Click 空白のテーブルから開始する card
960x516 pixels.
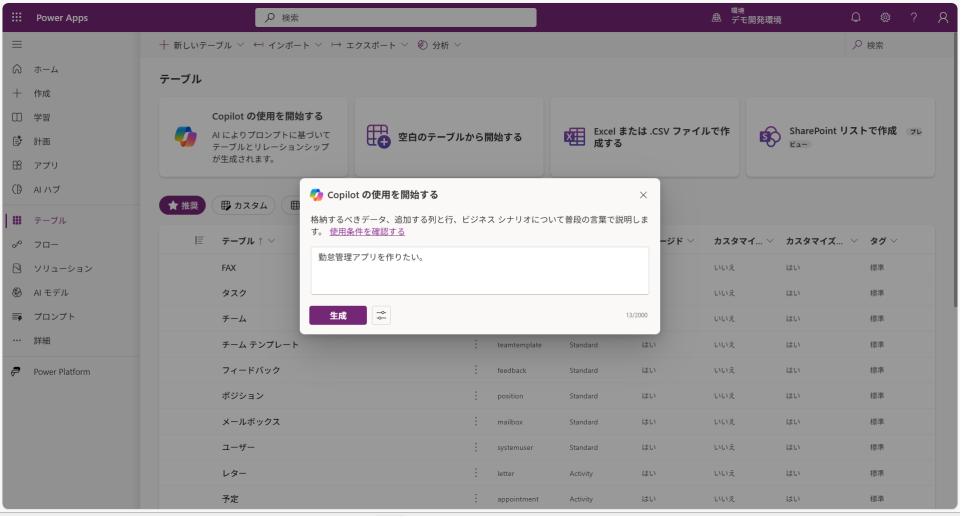tap(449, 137)
